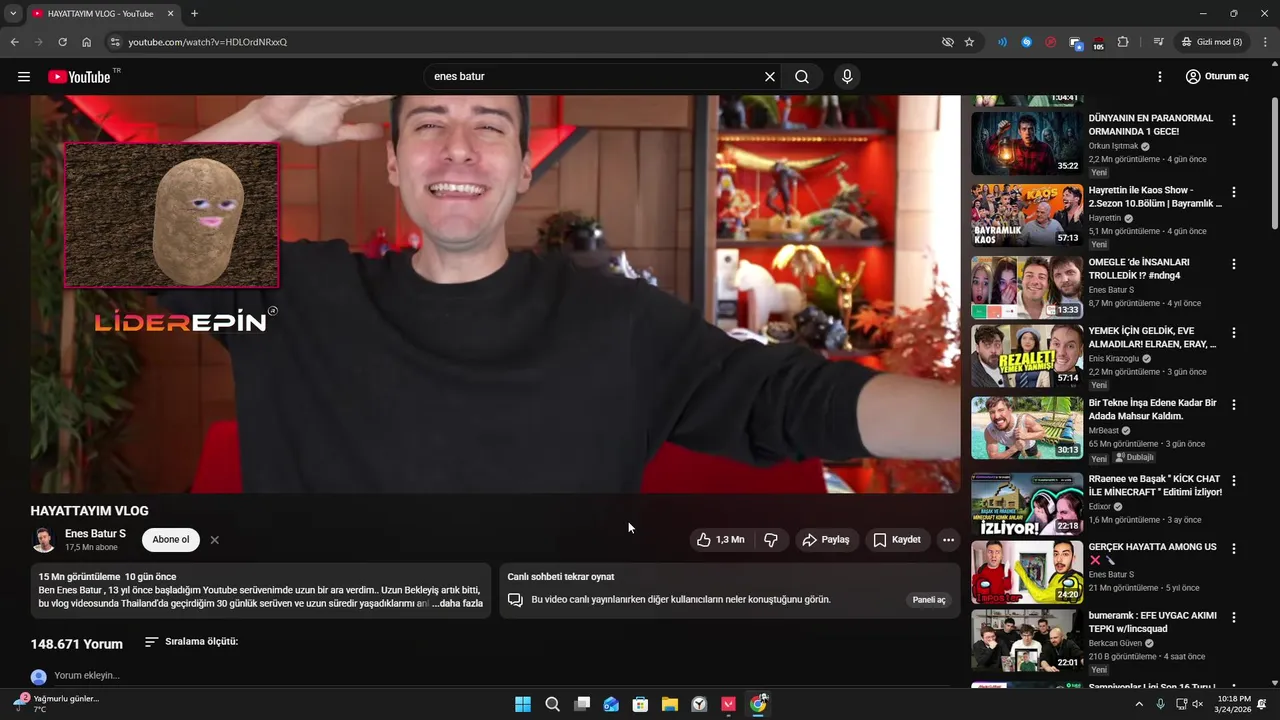This screenshot has width=1280, height=720.
Task: Open File Explorer from the taskbar
Action: coord(670,704)
